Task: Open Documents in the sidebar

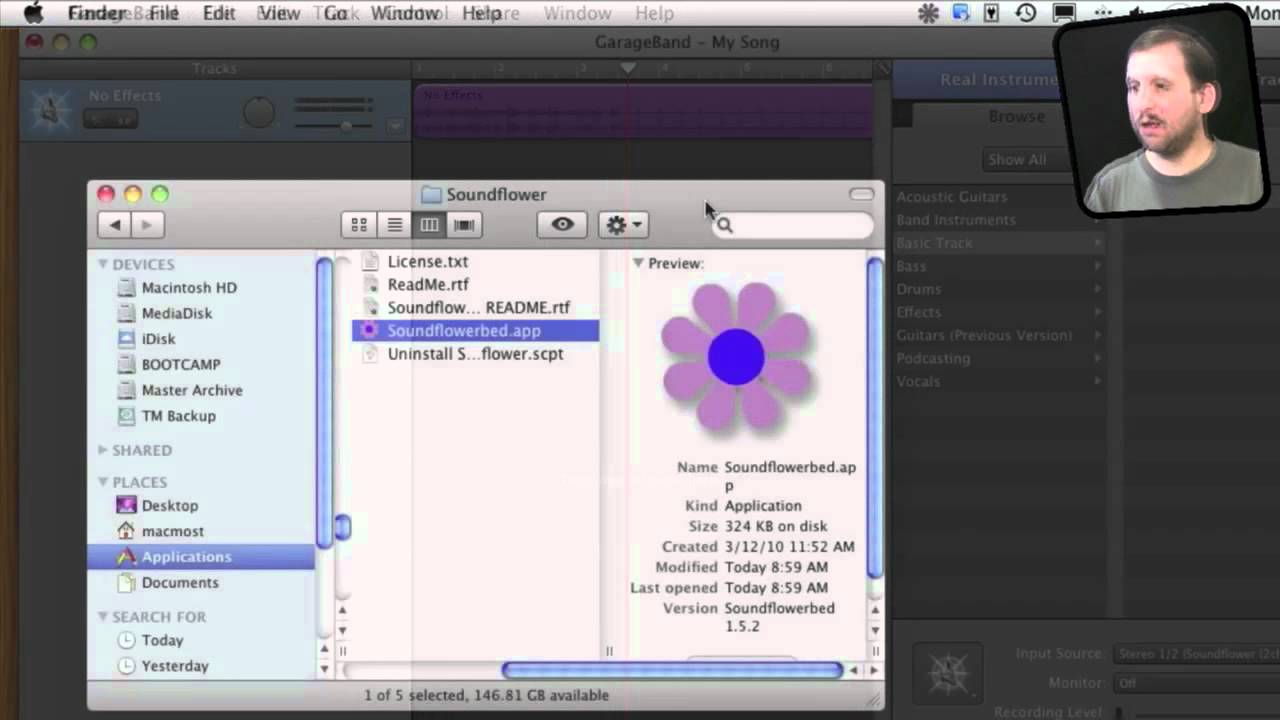Action: (x=179, y=582)
